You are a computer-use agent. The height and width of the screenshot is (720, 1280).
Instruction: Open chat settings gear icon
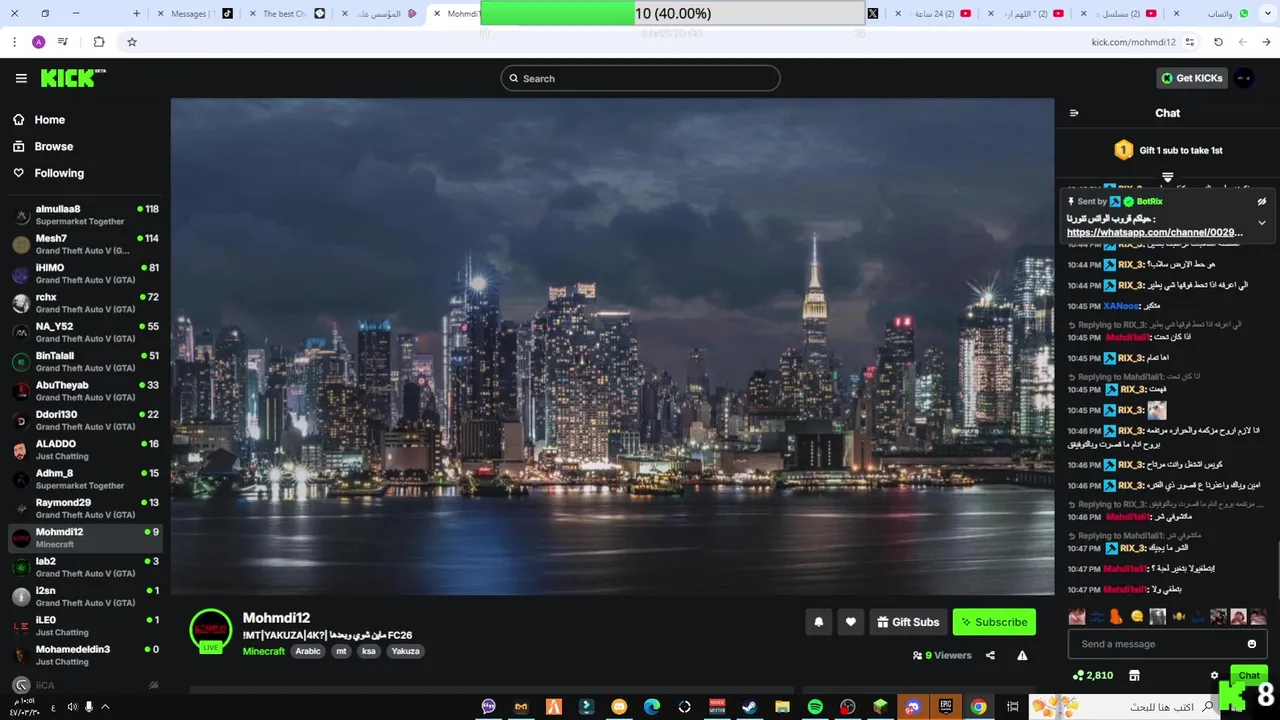point(1214,676)
